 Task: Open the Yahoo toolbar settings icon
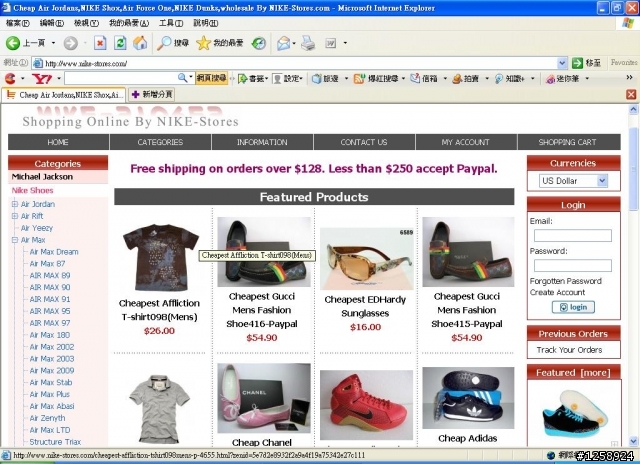[277, 78]
